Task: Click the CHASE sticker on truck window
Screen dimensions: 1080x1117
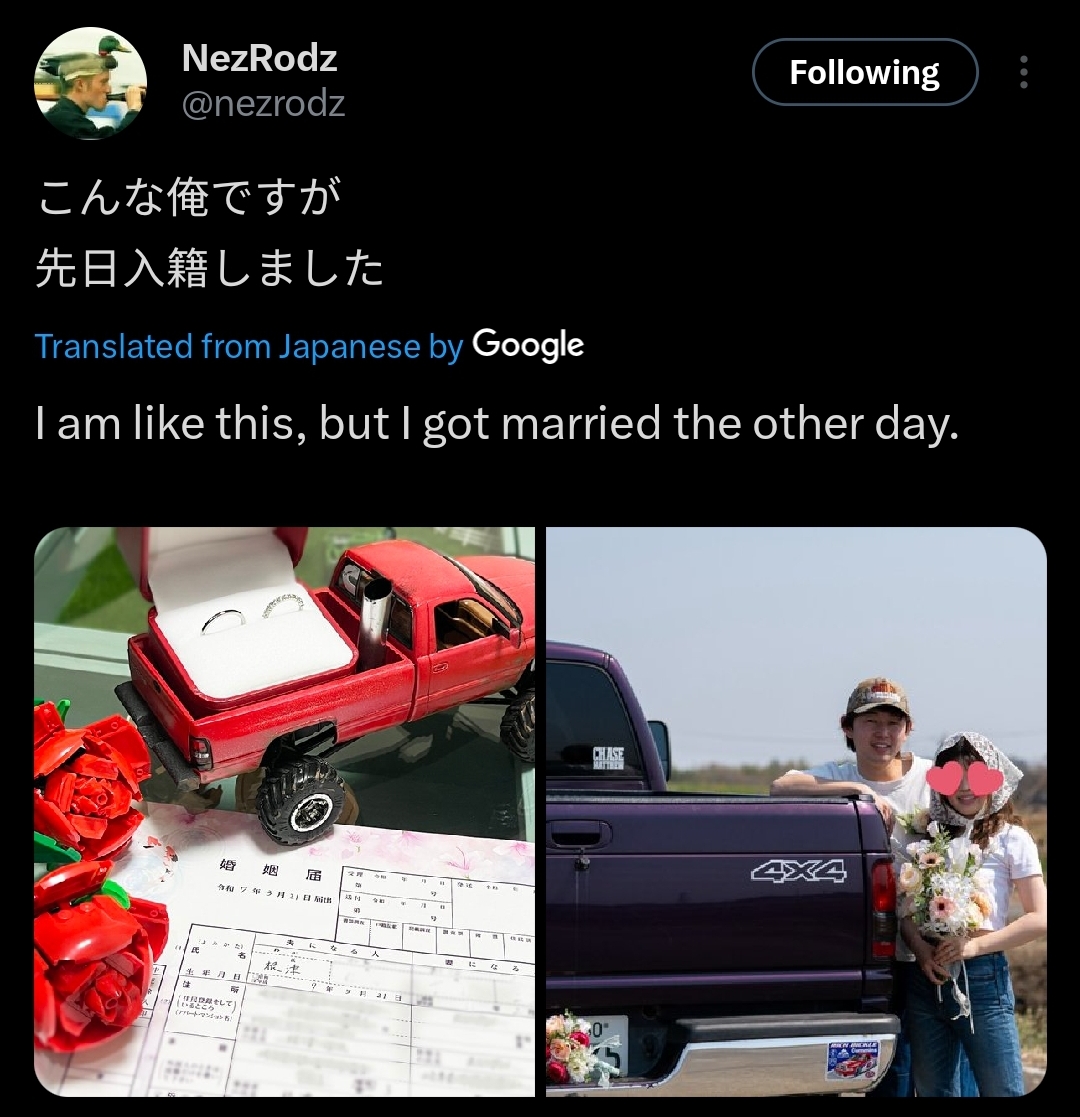Action: pyautogui.click(x=608, y=757)
